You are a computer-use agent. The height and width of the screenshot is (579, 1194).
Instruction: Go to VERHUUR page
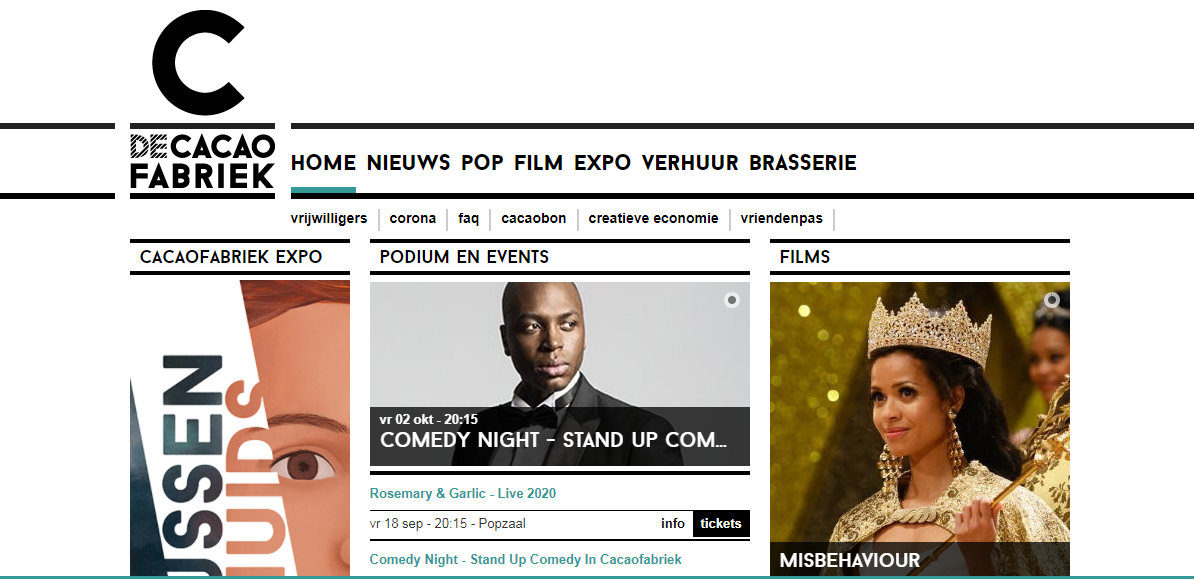pos(690,163)
